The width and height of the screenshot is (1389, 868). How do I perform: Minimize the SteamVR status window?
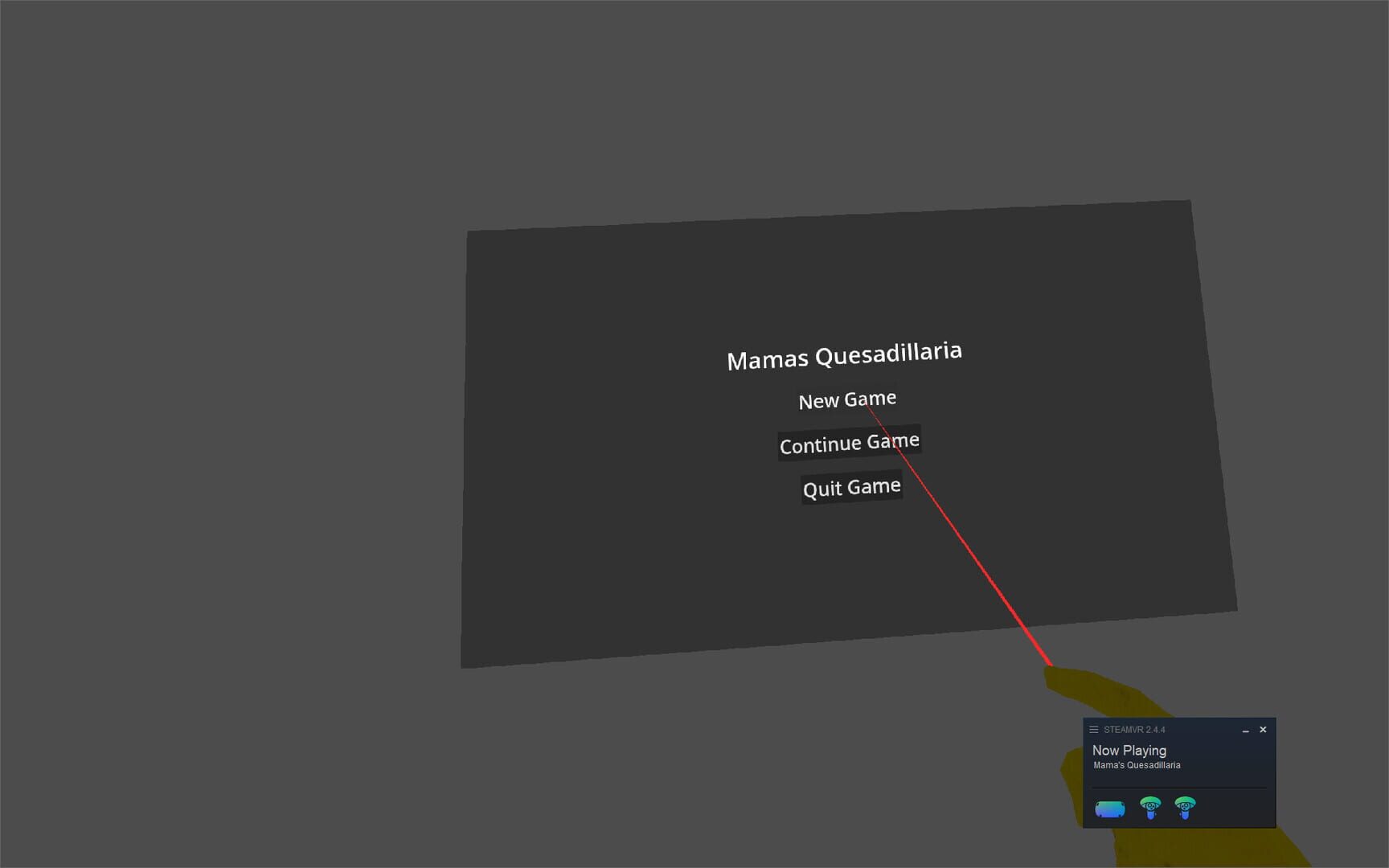1245,731
